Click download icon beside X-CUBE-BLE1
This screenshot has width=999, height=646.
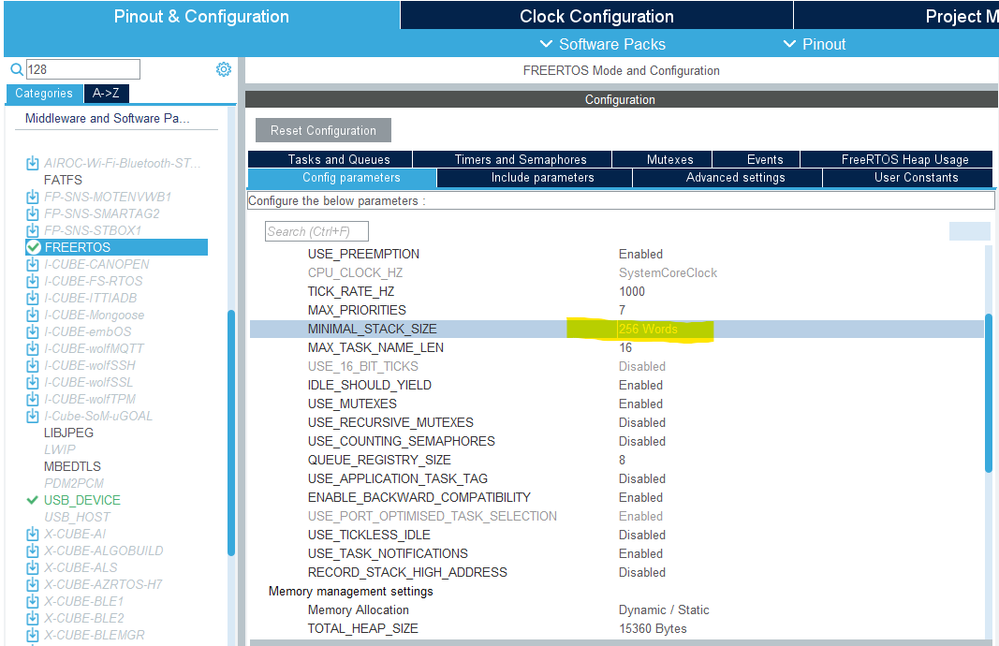tap(32, 601)
